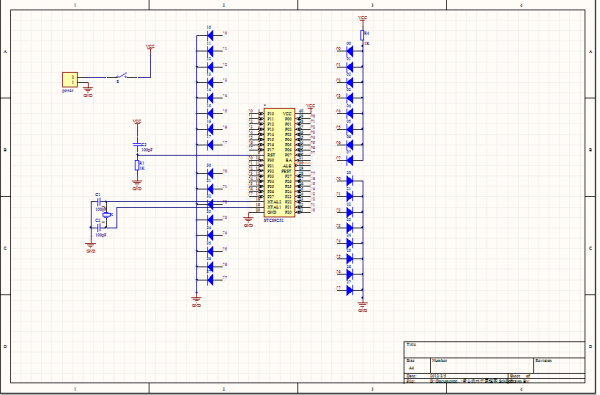Click the Title field in title block

coord(494,349)
